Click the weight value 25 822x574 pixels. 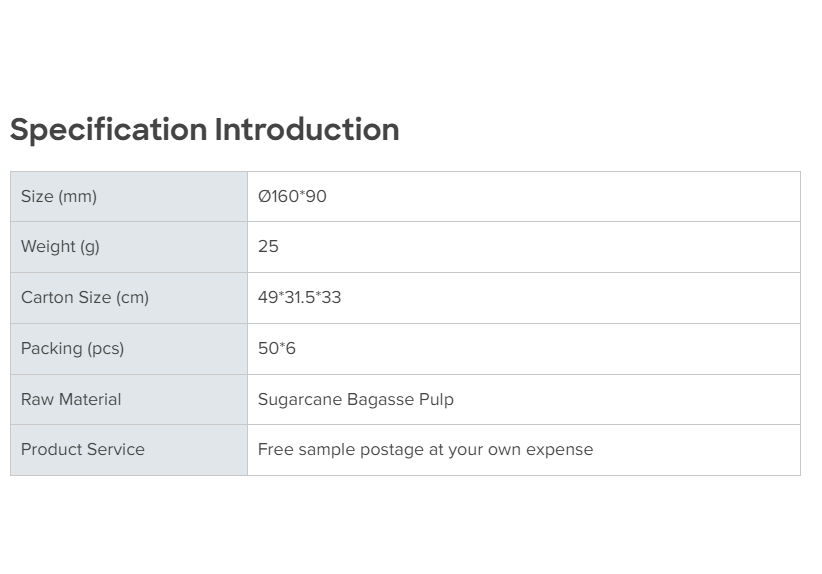(x=268, y=247)
